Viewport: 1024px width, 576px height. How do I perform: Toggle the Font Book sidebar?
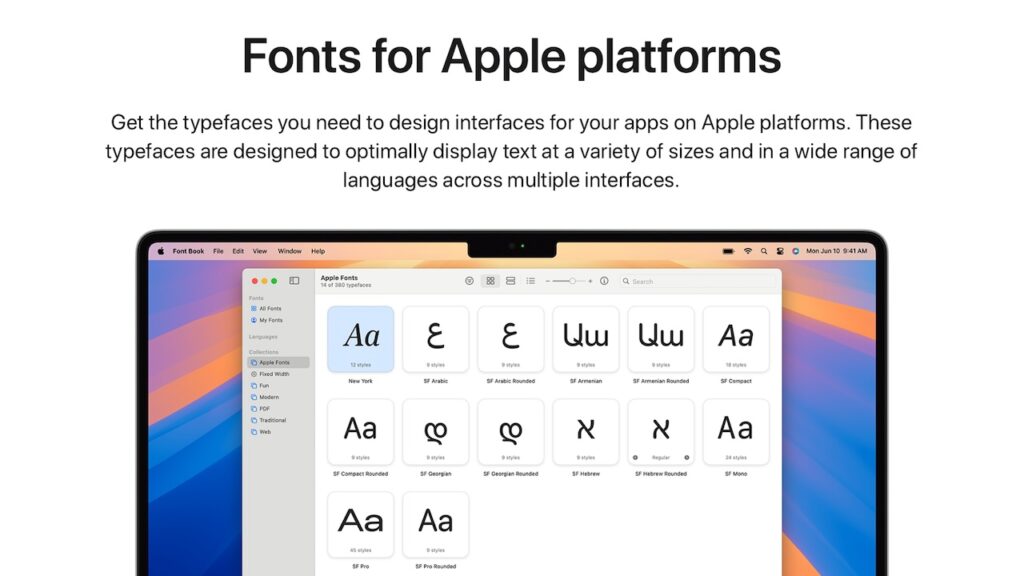coord(294,281)
